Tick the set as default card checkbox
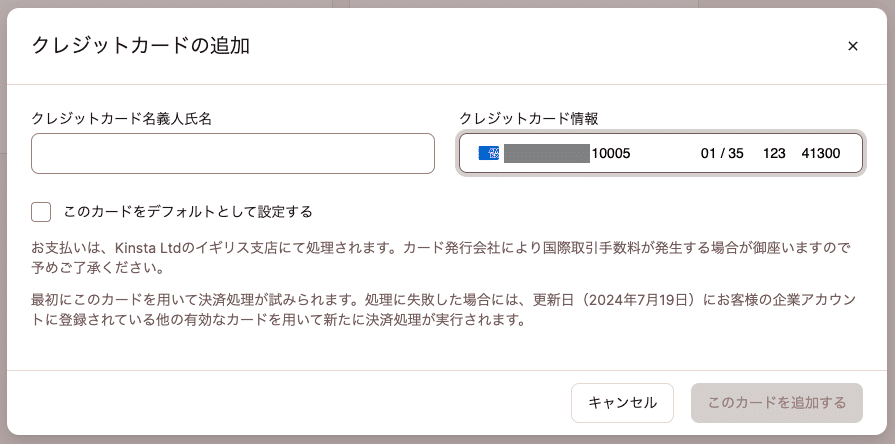895x444 pixels. pos(41,212)
